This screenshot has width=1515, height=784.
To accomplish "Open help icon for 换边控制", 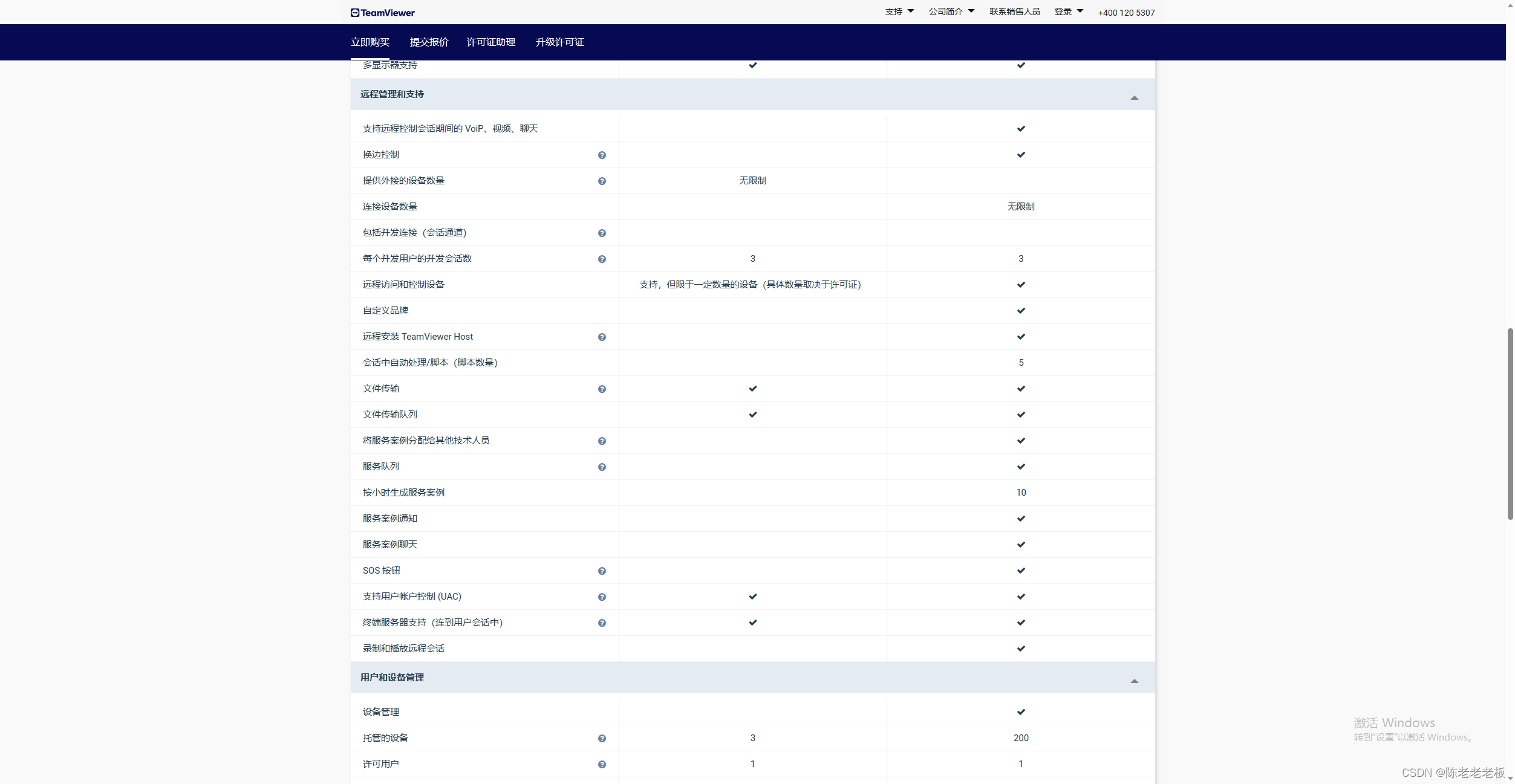I will pyautogui.click(x=602, y=155).
